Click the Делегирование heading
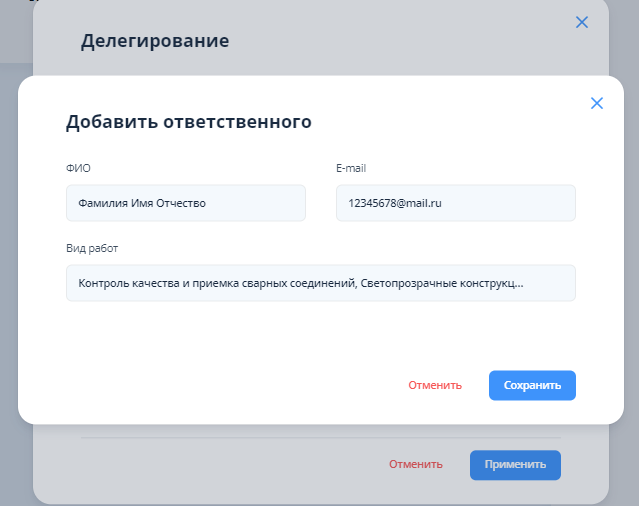 [155, 41]
